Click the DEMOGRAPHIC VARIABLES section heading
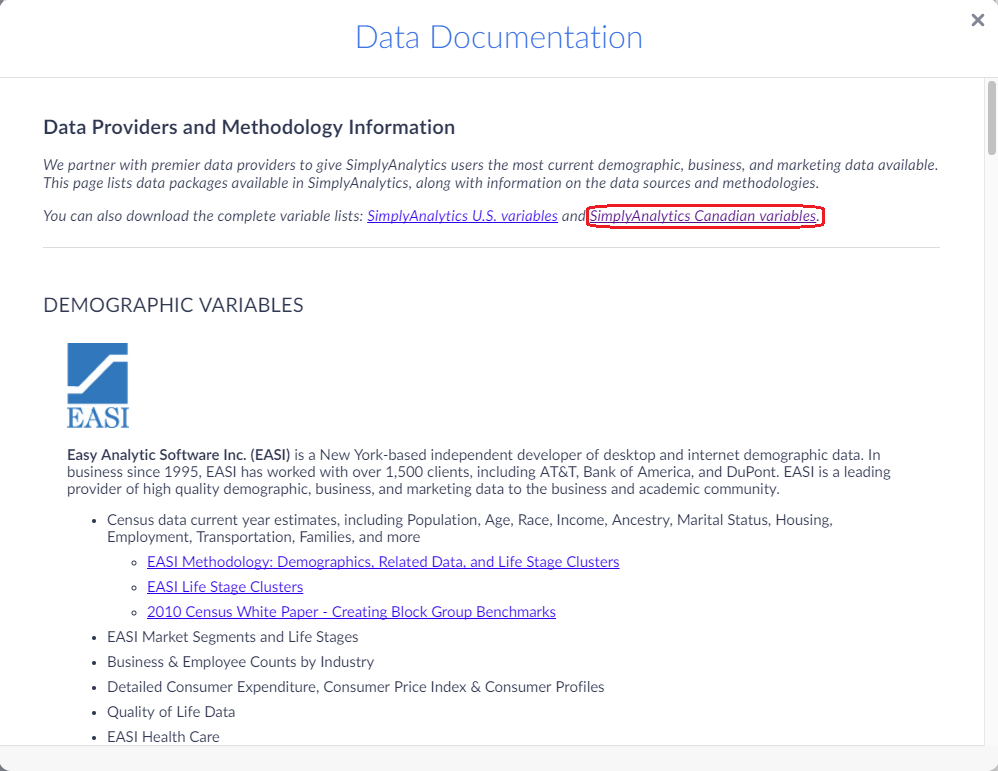This screenshot has height=771, width=998. 173,305
